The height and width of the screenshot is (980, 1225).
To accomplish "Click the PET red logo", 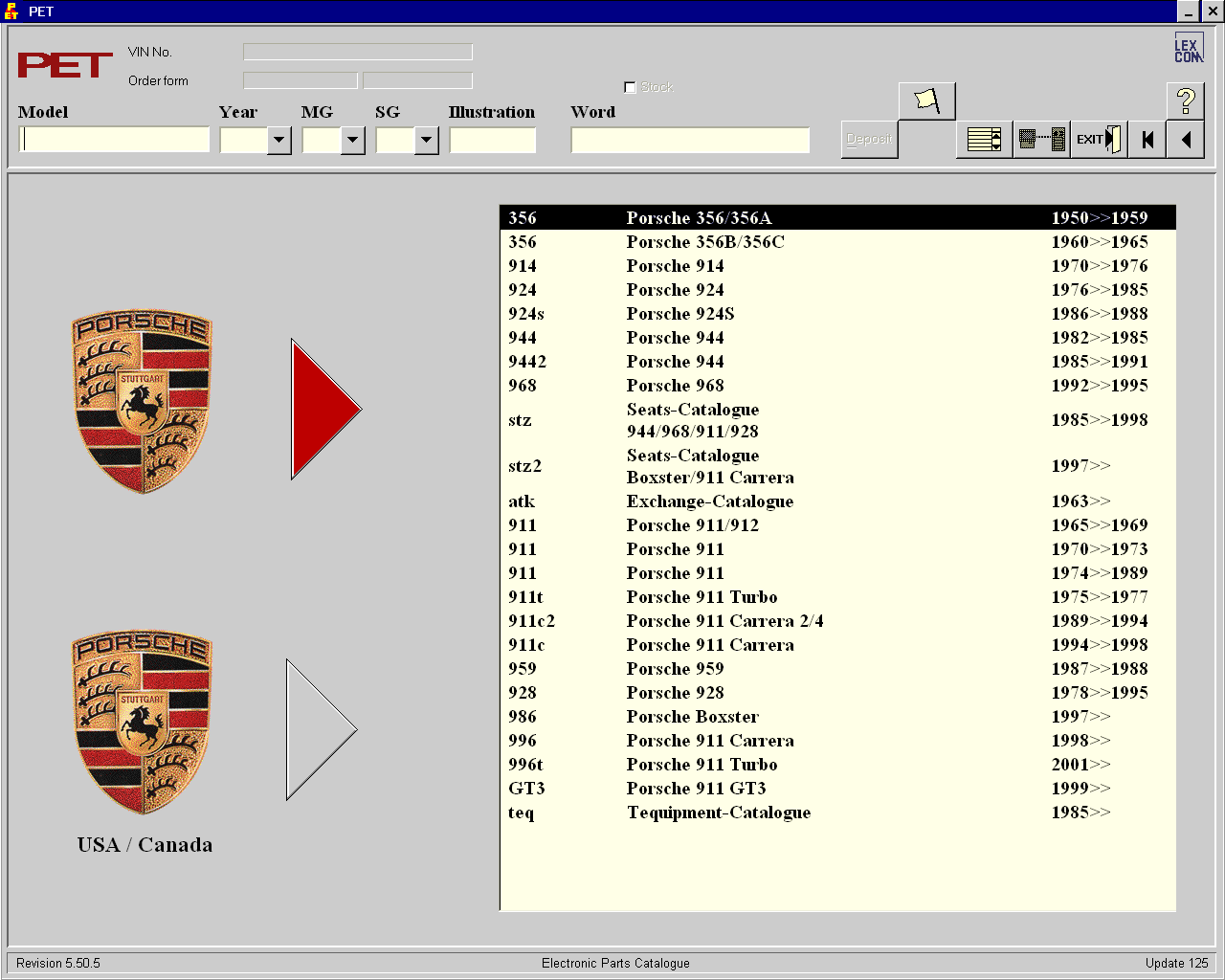I will (x=65, y=65).
